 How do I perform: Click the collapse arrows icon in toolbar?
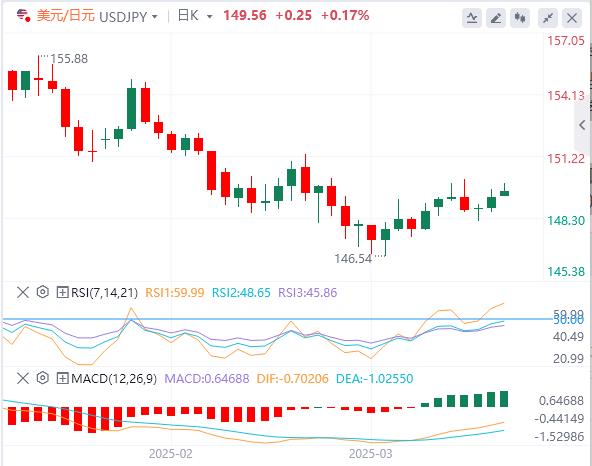point(548,18)
